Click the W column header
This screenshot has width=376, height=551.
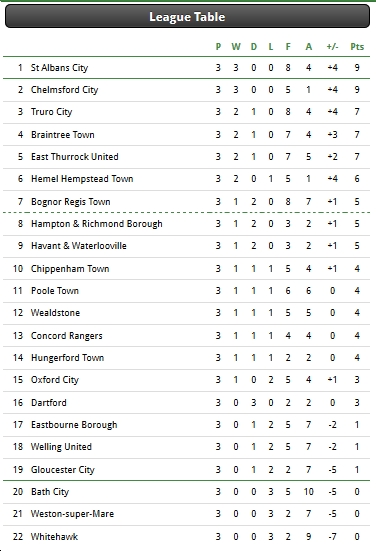(x=236, y=47)
